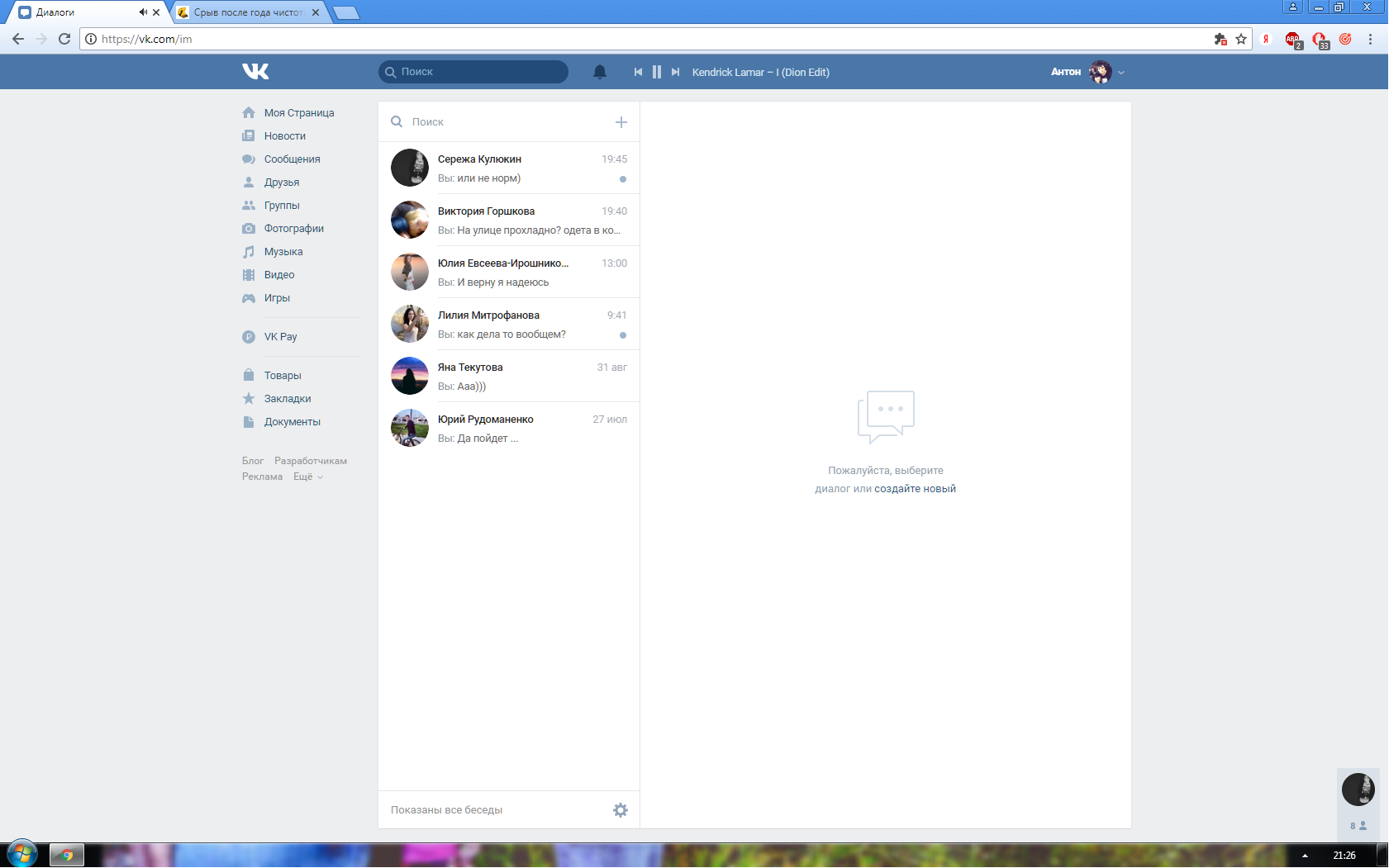The height and width of the screenshot is (868, 1389).
Task: Open the Разработчикам footer link
Action: point(311,461)
